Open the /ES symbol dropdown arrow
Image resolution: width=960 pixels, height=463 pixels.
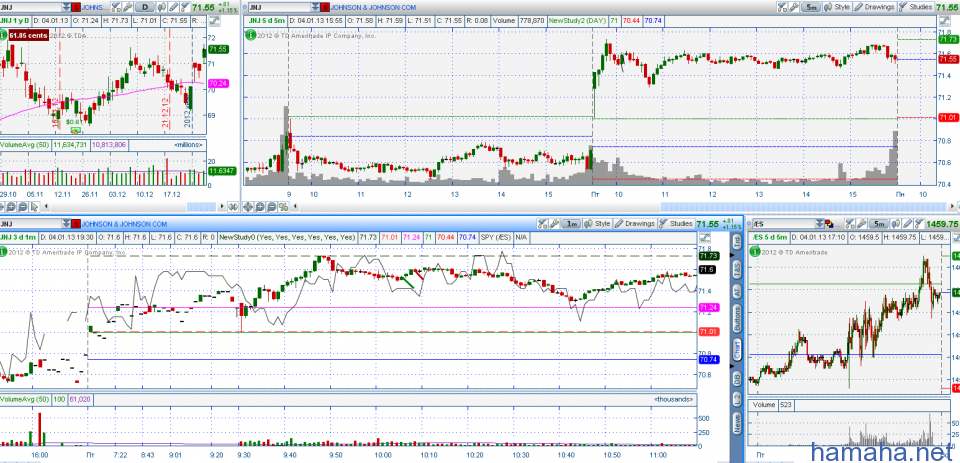[x=819, y=224]
